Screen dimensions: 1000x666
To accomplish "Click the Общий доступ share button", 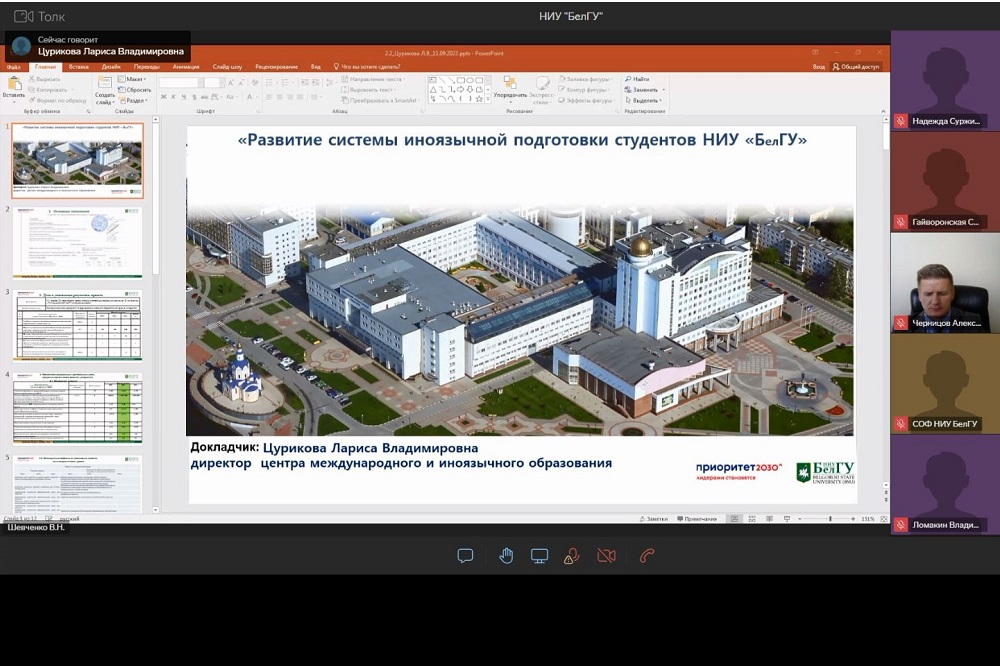I will [x=858, y=66].
